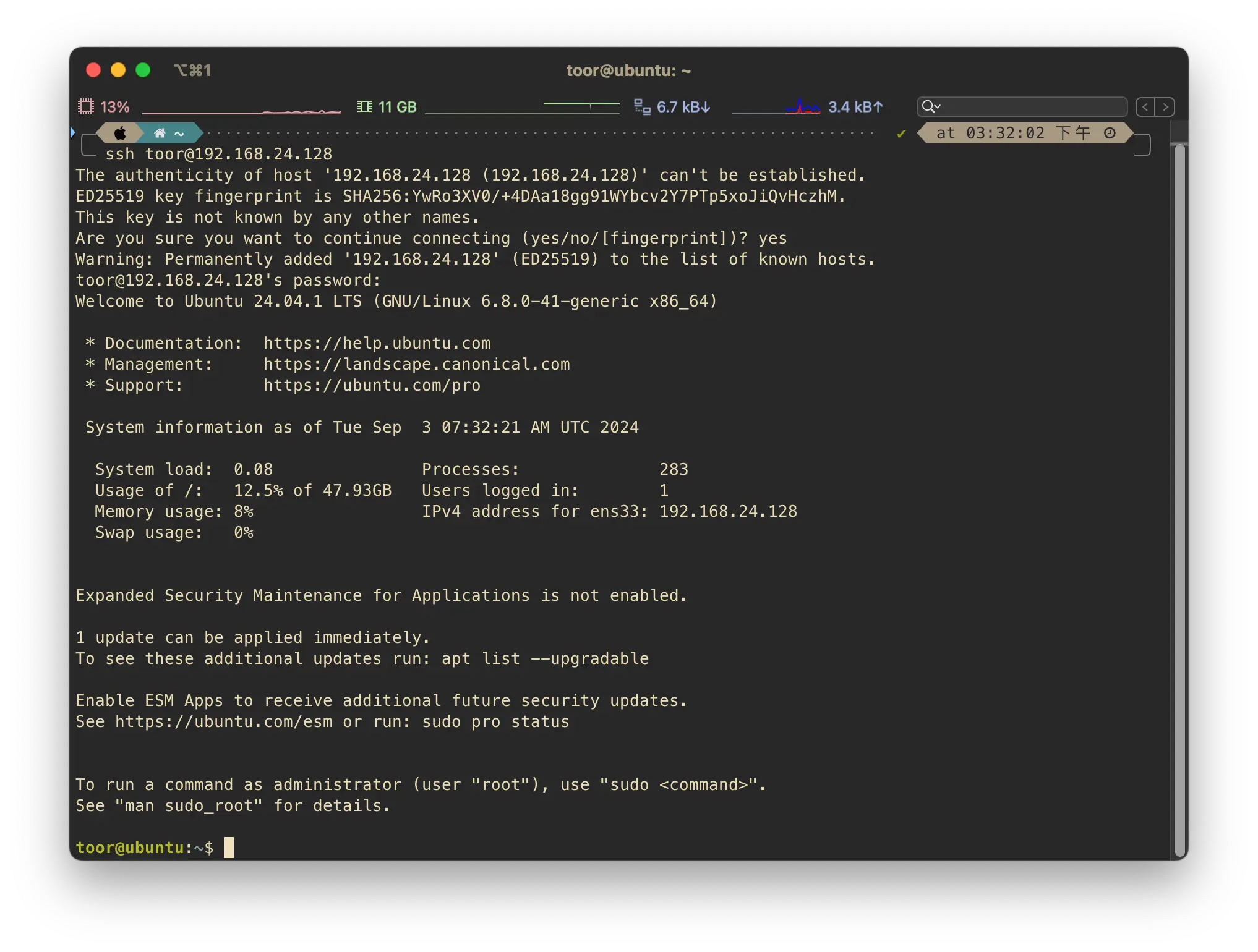1258x952 pixels.
Task: Click the home directory prompt icon
Action: (x=160, y=133)
